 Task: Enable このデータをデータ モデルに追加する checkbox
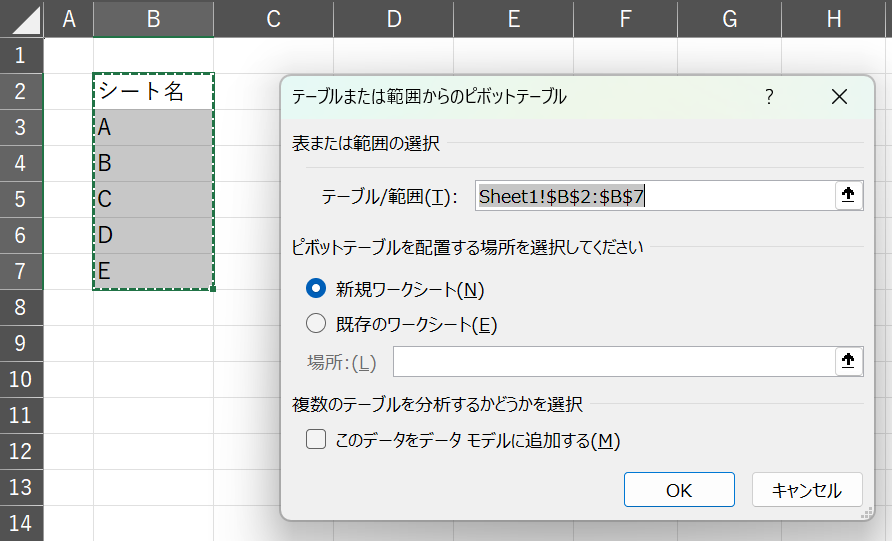point(316,440)
